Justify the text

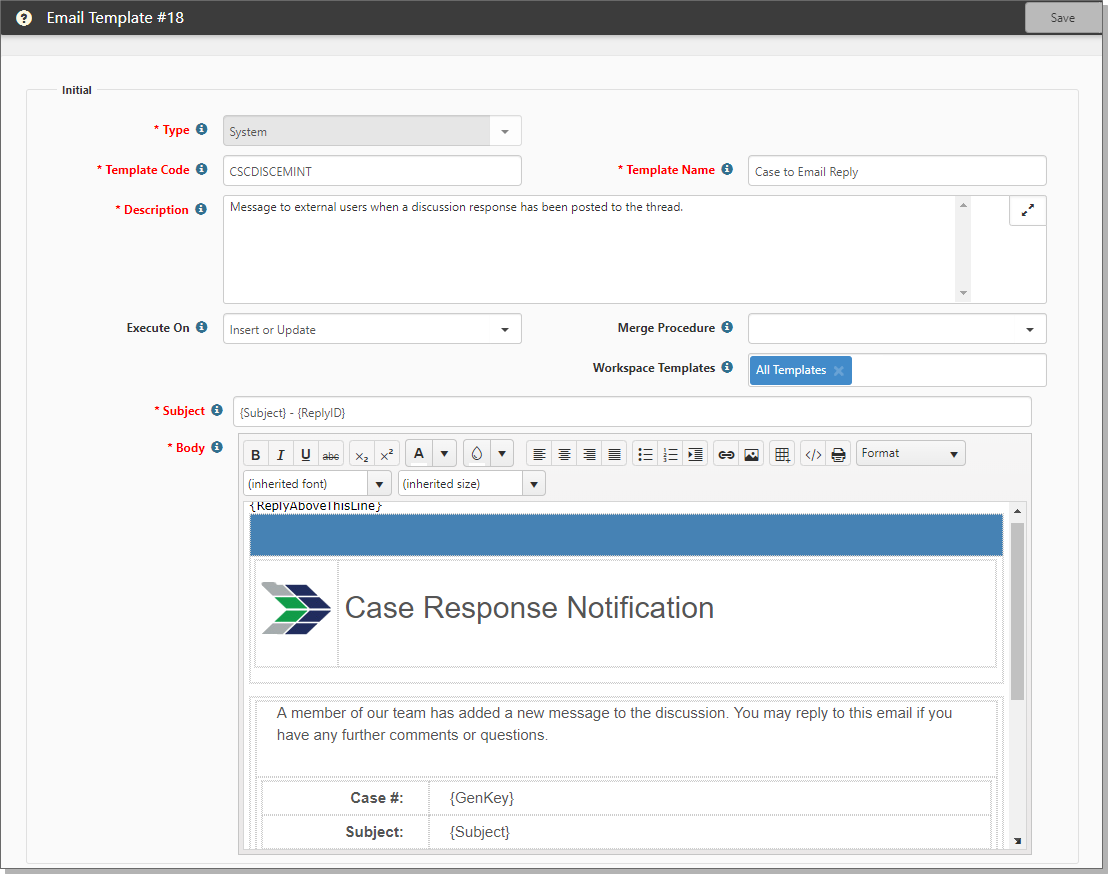point(615,454)
